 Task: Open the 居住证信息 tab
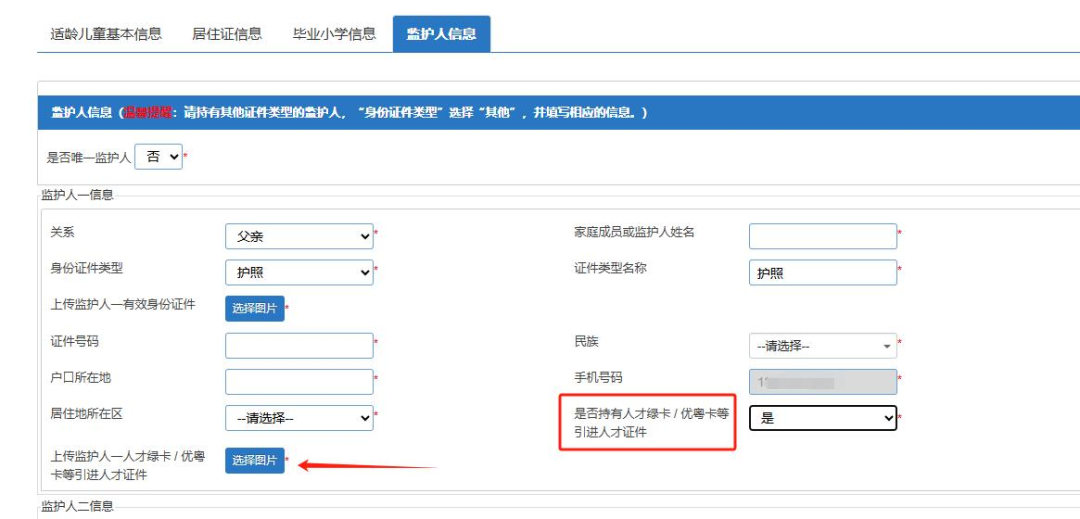227,34
